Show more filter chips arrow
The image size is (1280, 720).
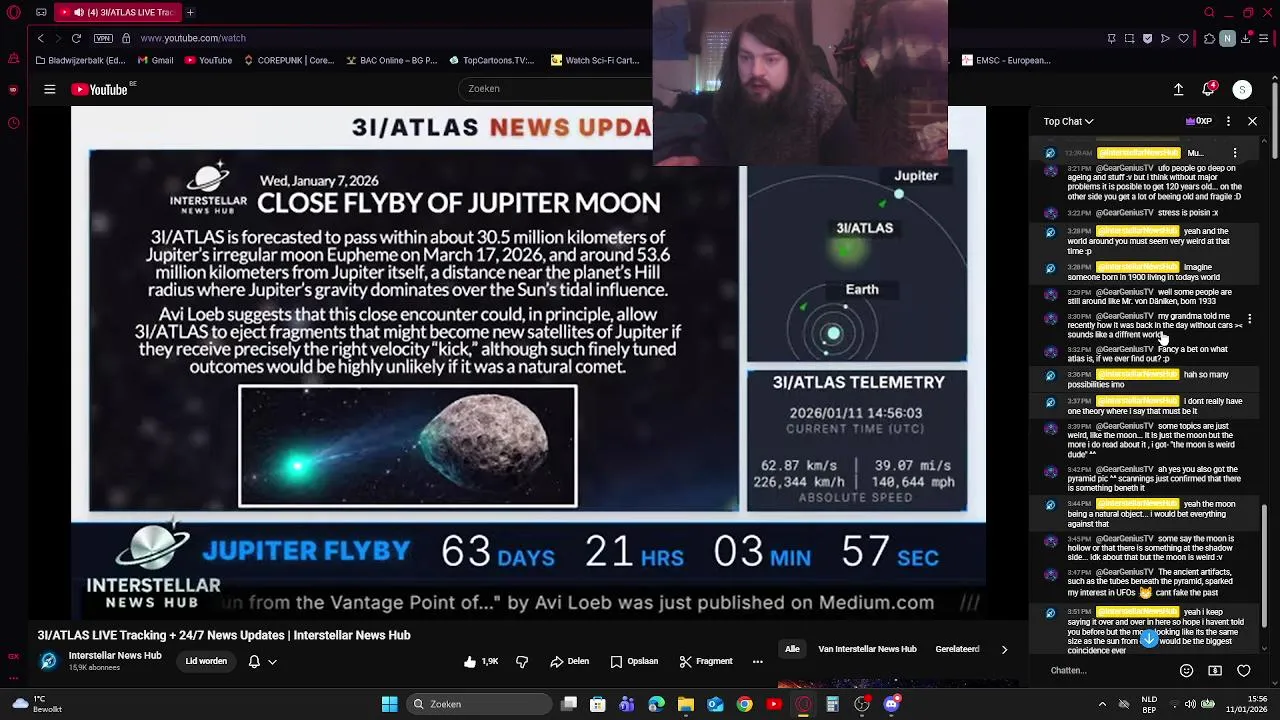pyautogui.click(x=1004, y=649)
